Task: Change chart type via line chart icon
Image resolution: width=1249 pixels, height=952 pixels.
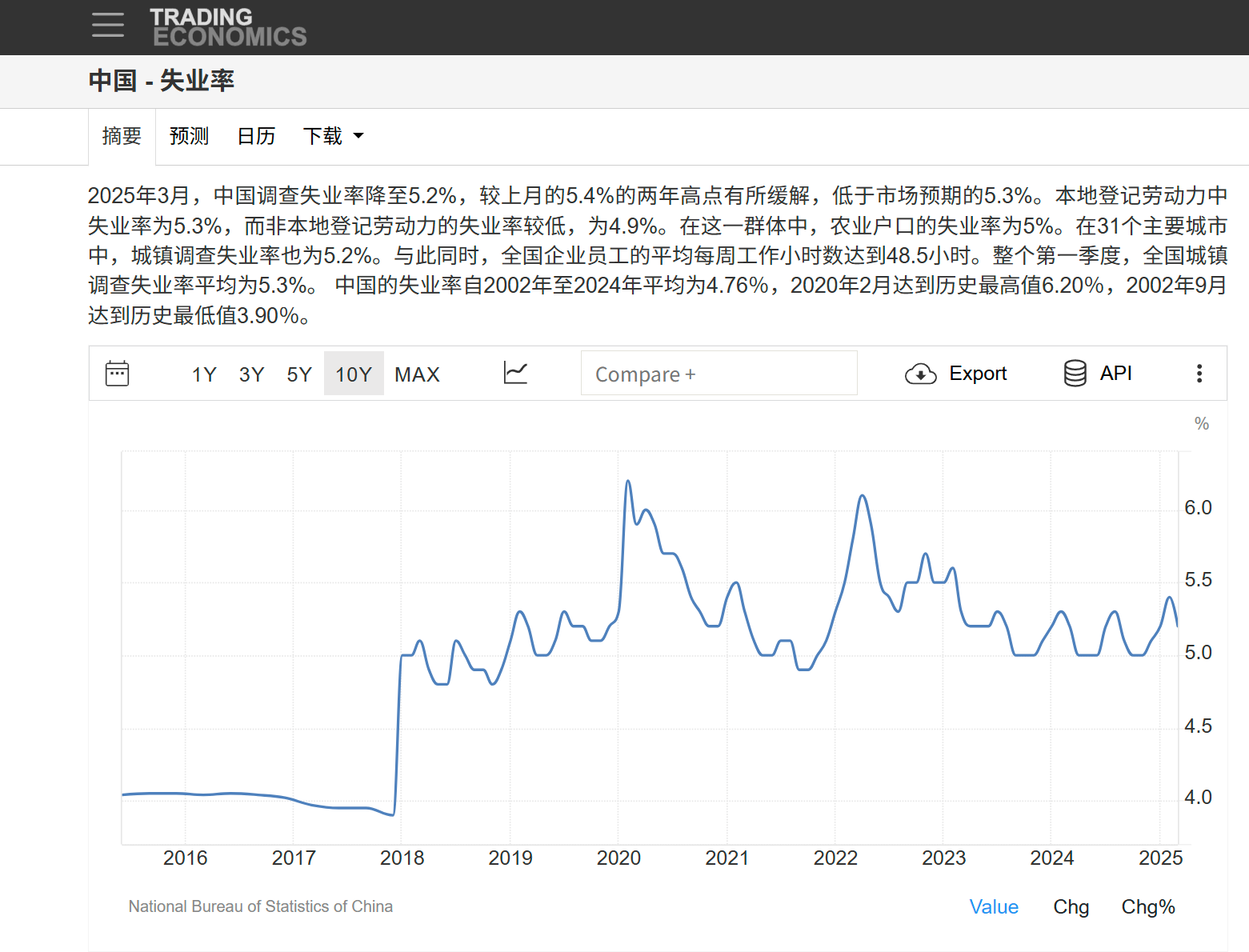Action: pos(515,373)
